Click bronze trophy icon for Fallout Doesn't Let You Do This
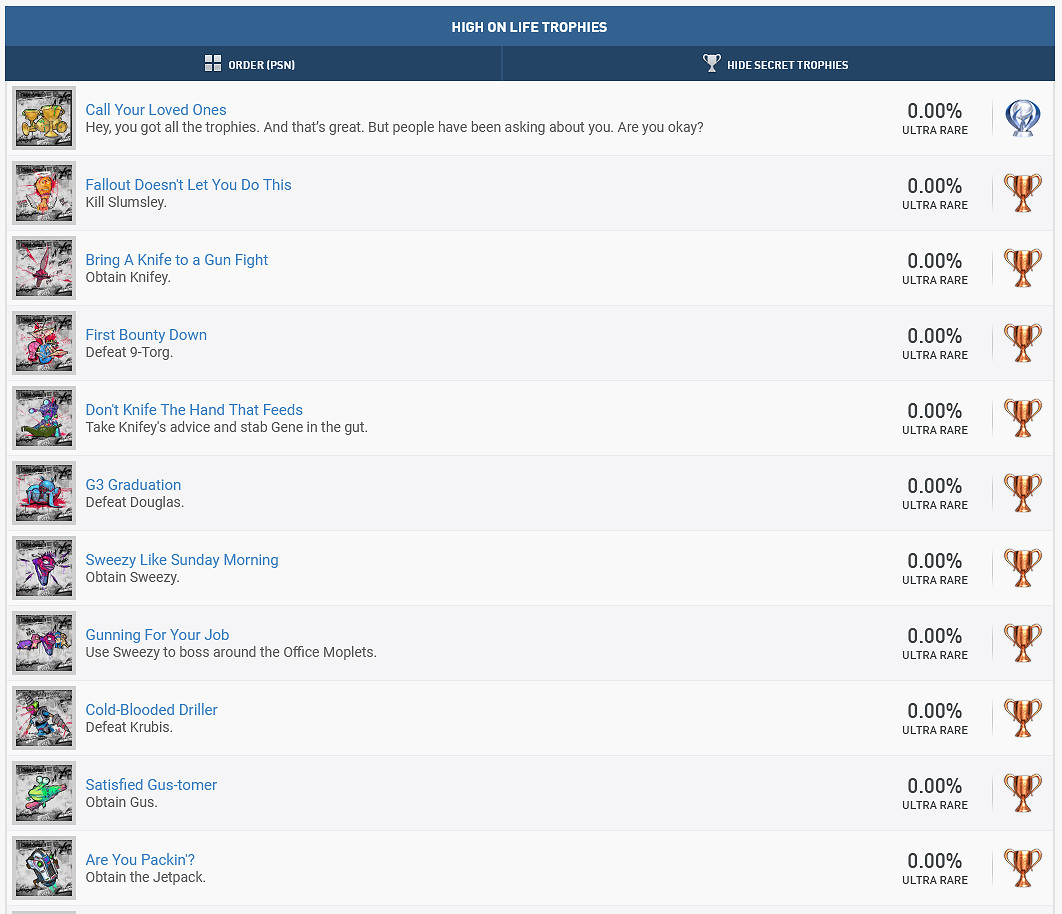 (1022, 193)
